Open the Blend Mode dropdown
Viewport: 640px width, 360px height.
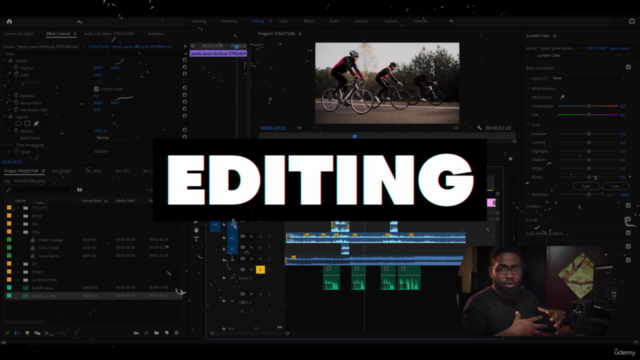point(117,138)
